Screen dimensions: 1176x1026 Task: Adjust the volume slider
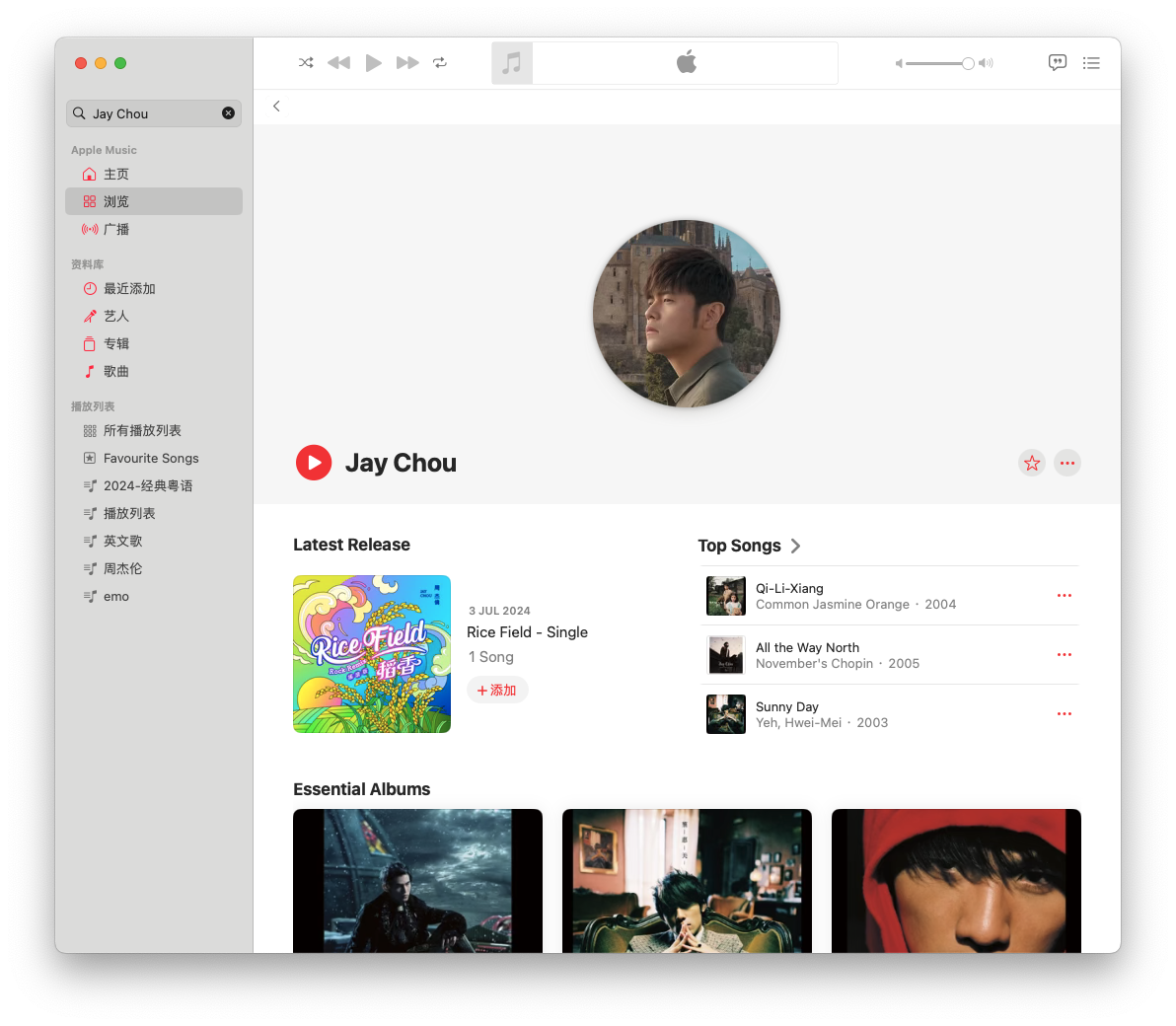pos(939,64)
